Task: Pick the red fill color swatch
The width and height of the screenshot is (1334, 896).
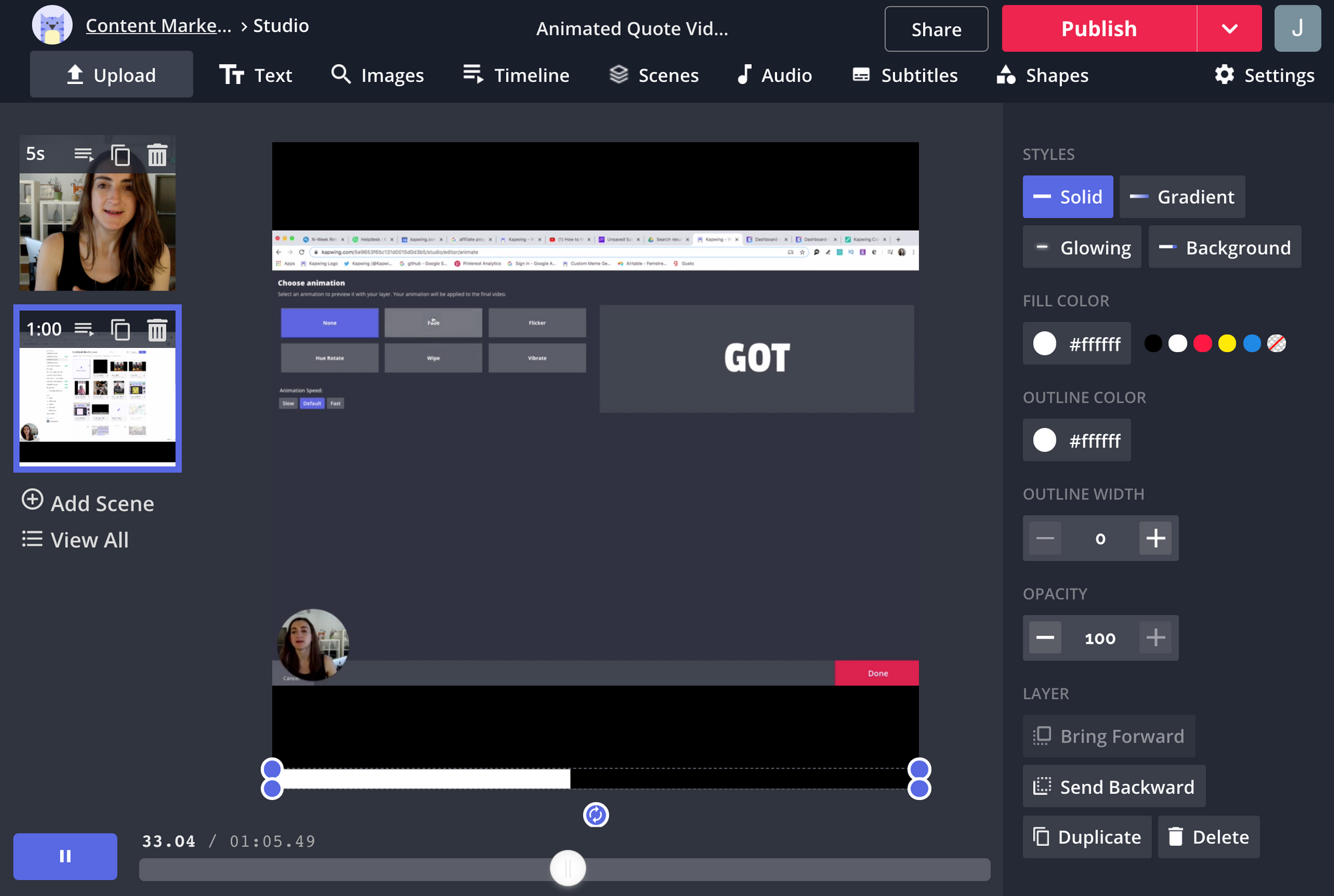Action: coord(1202,343)
